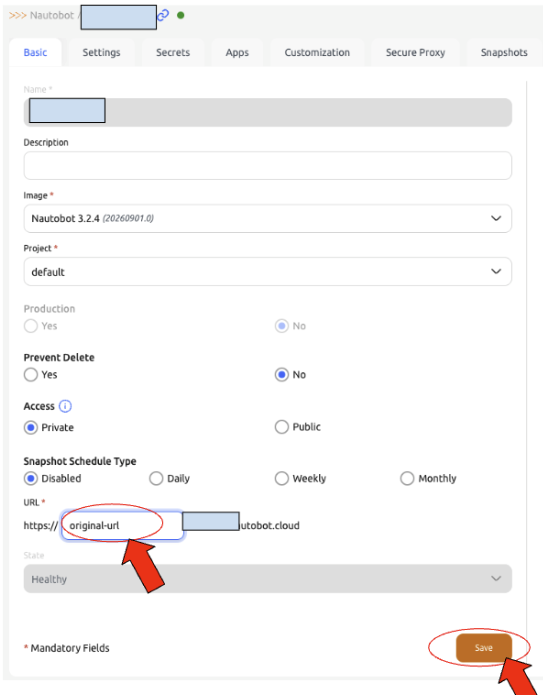Switch to the Settings tab
The image size is (543, 695).
click(101, 52)
